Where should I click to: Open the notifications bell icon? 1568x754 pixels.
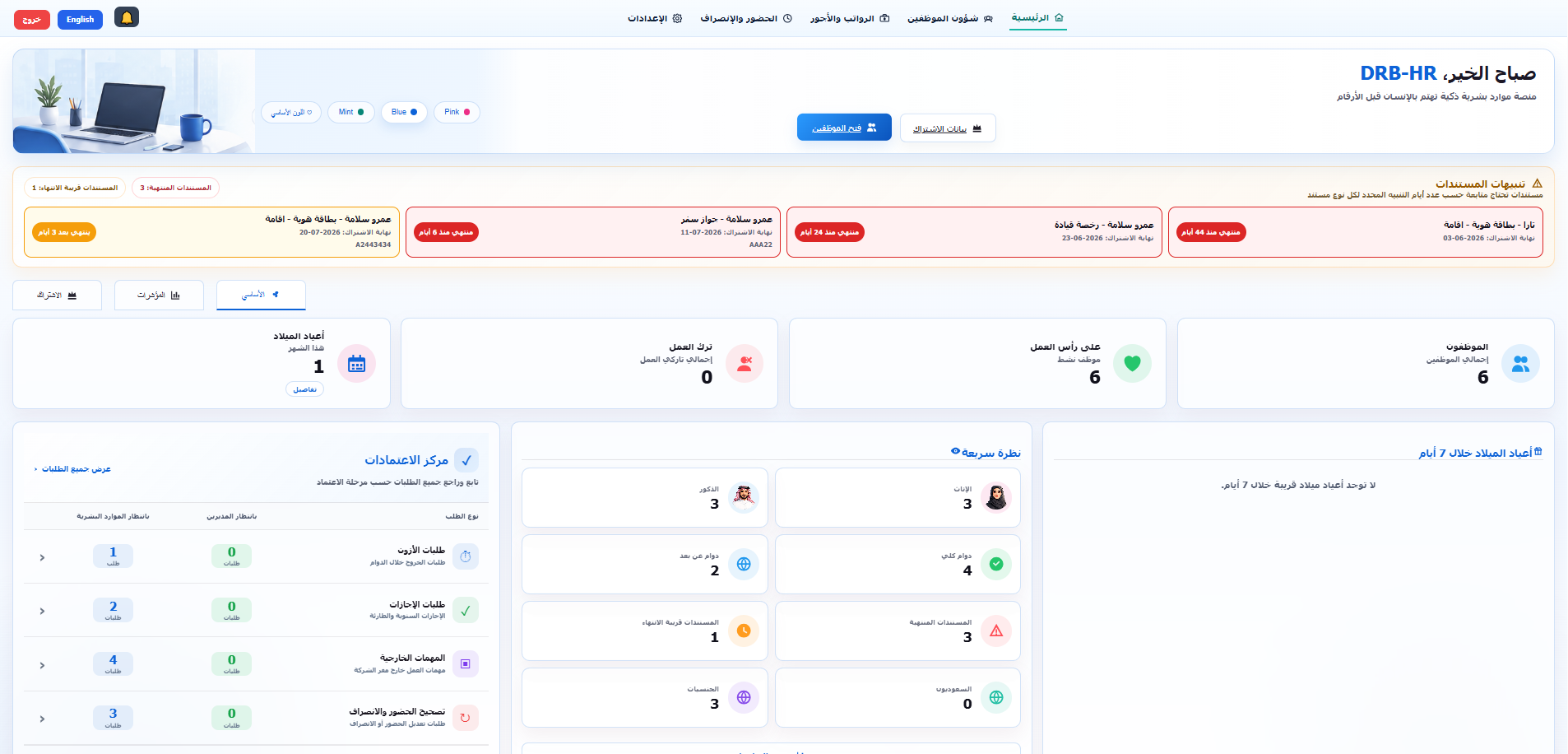(126, 17)
